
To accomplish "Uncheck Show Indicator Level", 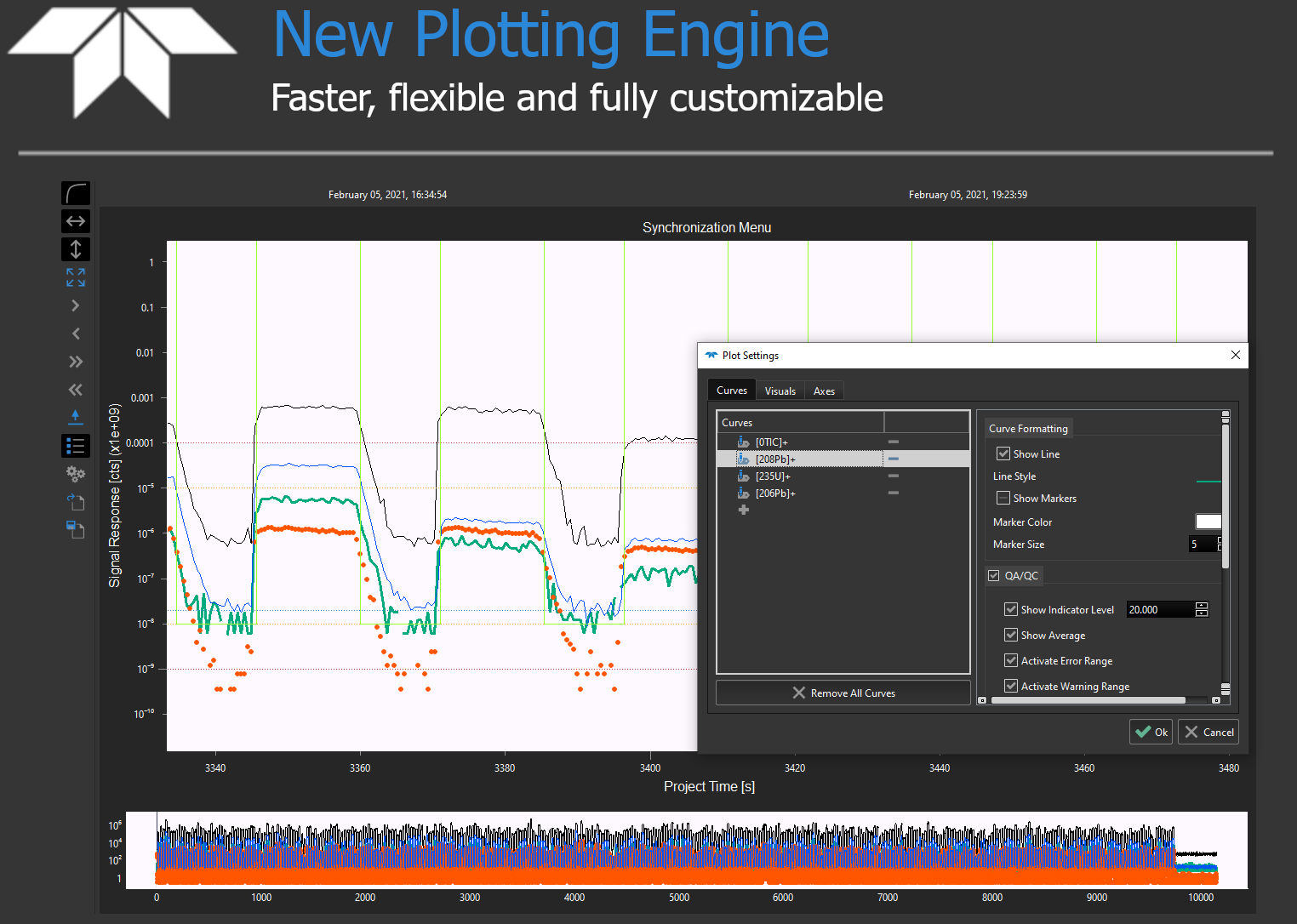I will pyautogui.click(x=1011, y=609).
